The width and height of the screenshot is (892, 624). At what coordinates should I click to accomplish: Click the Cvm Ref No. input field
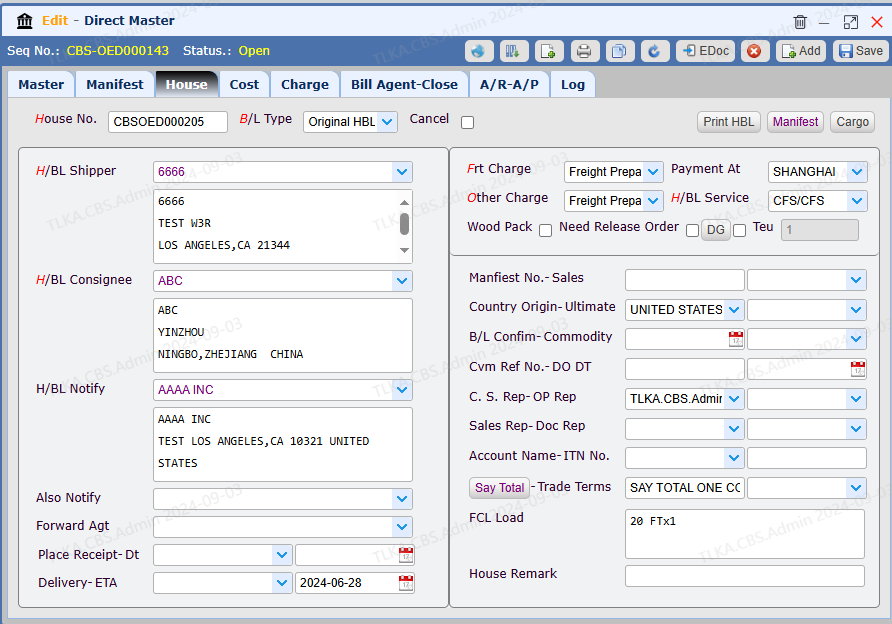(x=684, y=369)
